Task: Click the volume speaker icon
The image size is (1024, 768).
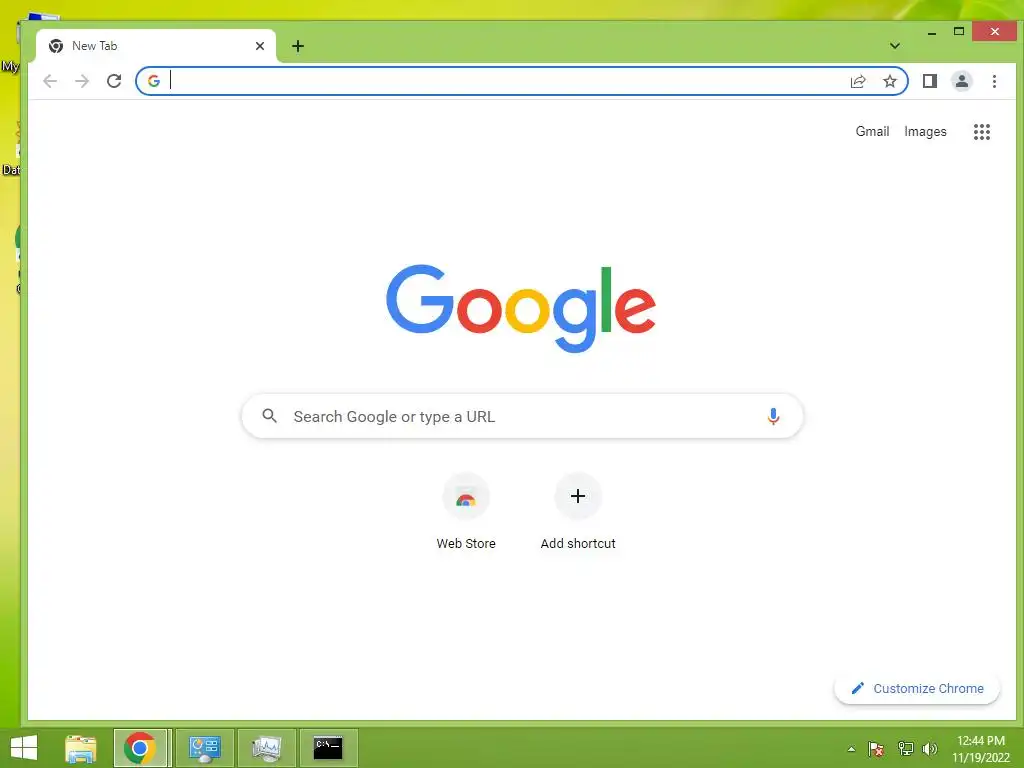Action: (x=929, y=749)
